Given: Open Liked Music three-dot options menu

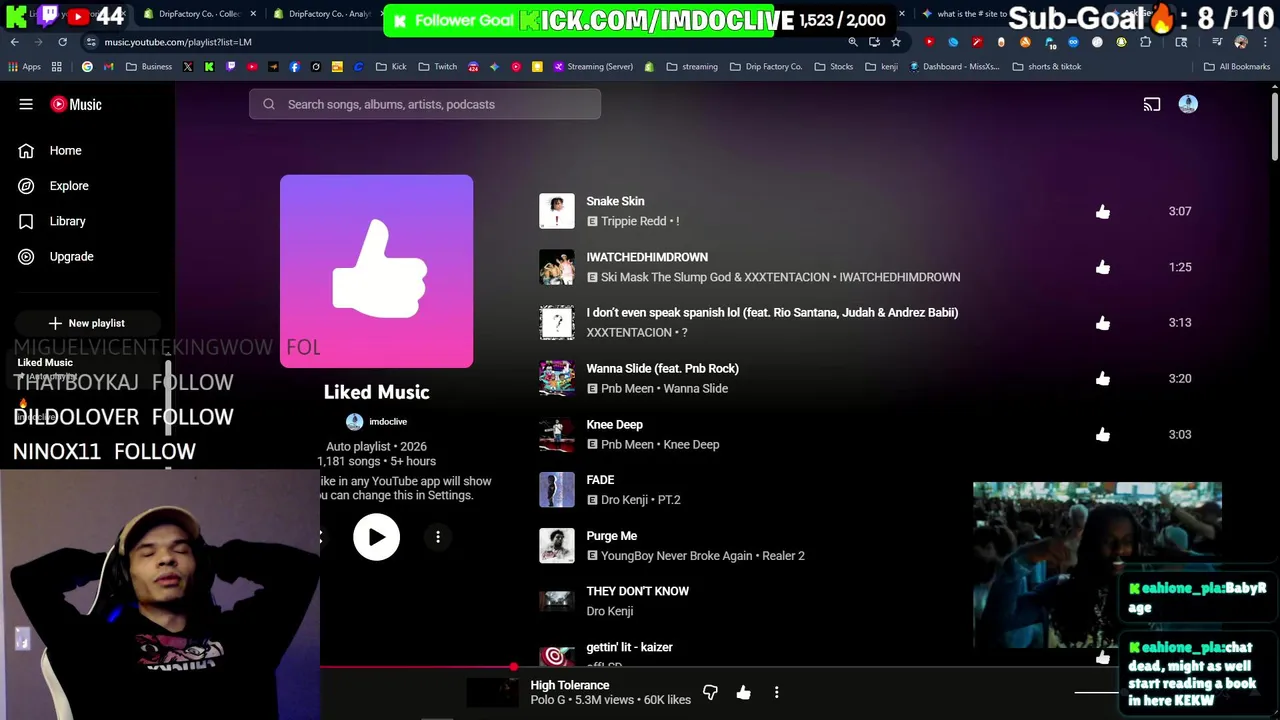Looking at the screenshot, I should [438, 537].
